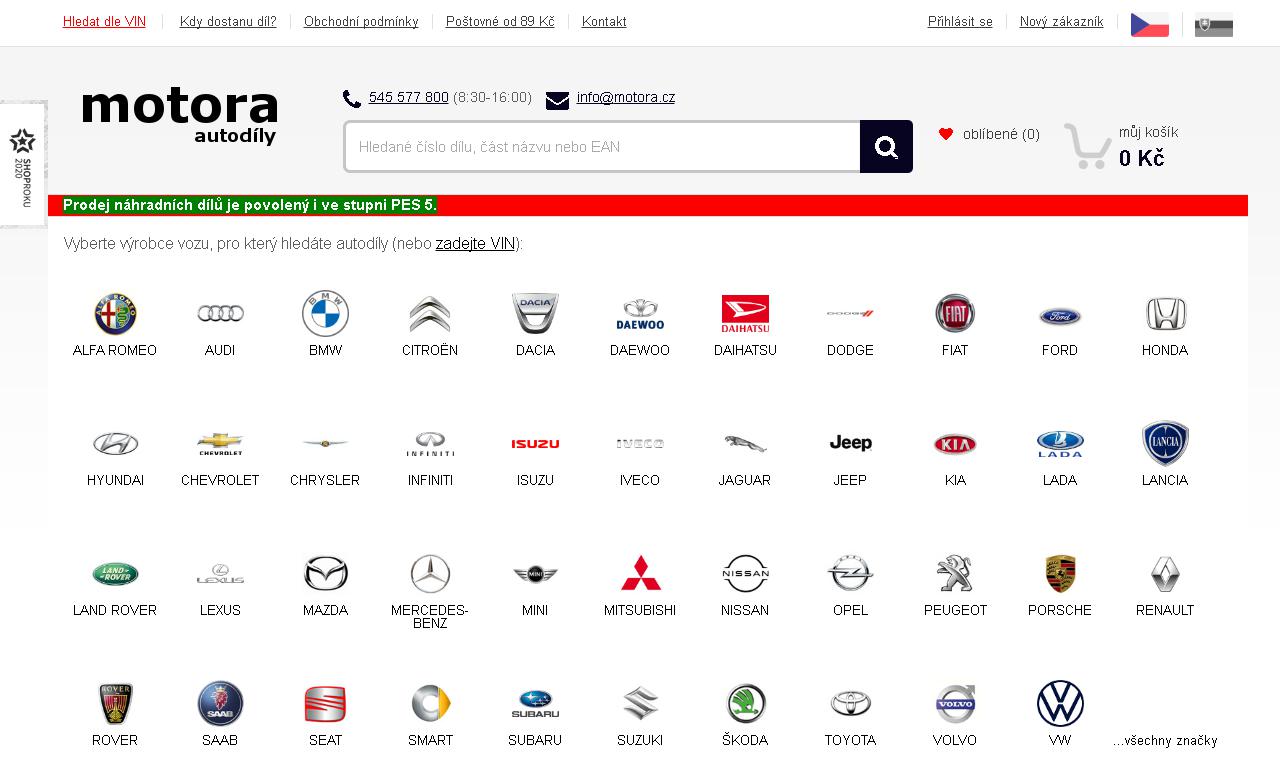Screen dimensions: 1280x768
Task: Select the Chevrolet bowtie logo
Action: click(220, 444)
